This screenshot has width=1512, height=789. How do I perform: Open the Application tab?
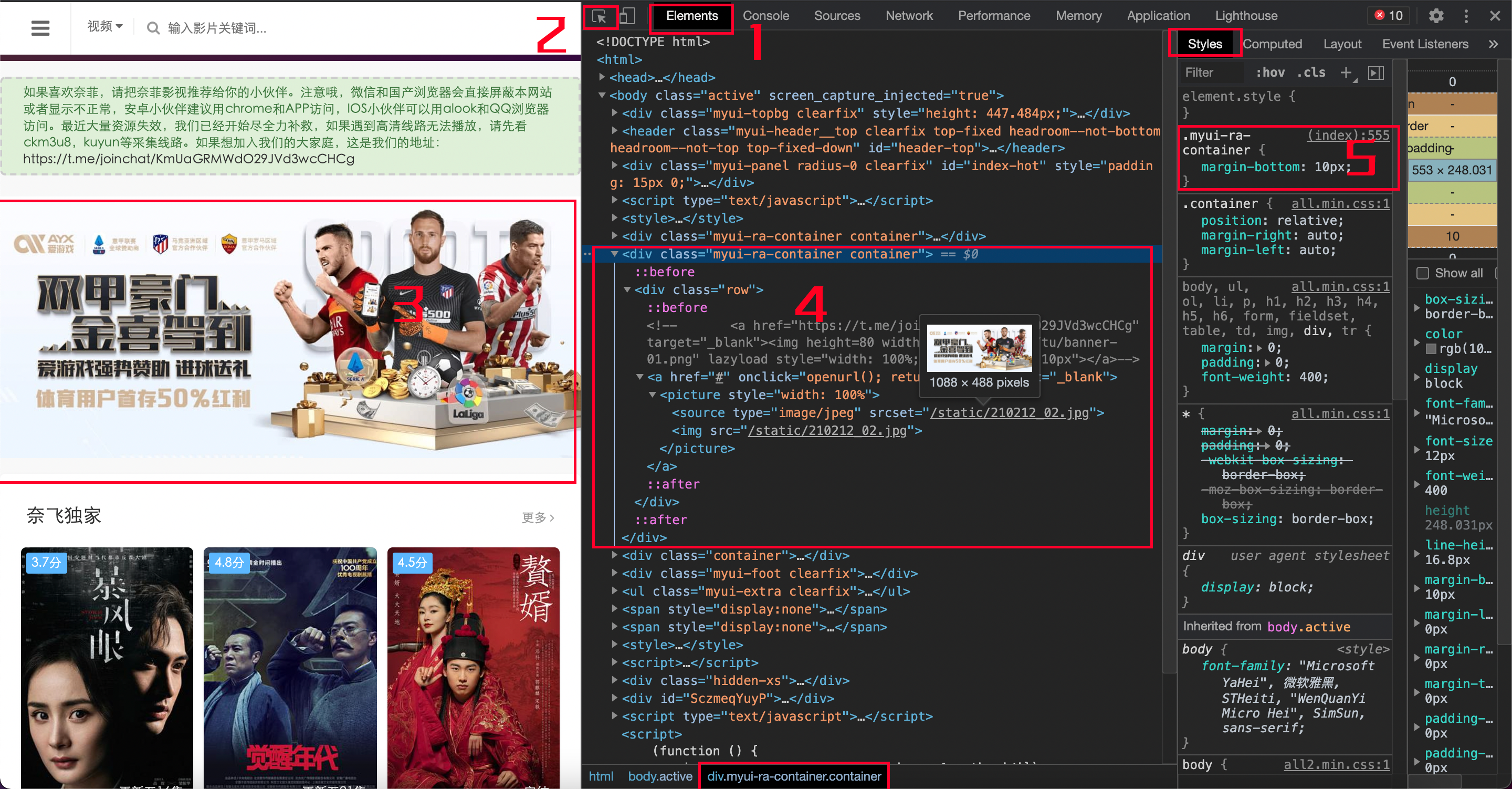tap(1158, 16)
